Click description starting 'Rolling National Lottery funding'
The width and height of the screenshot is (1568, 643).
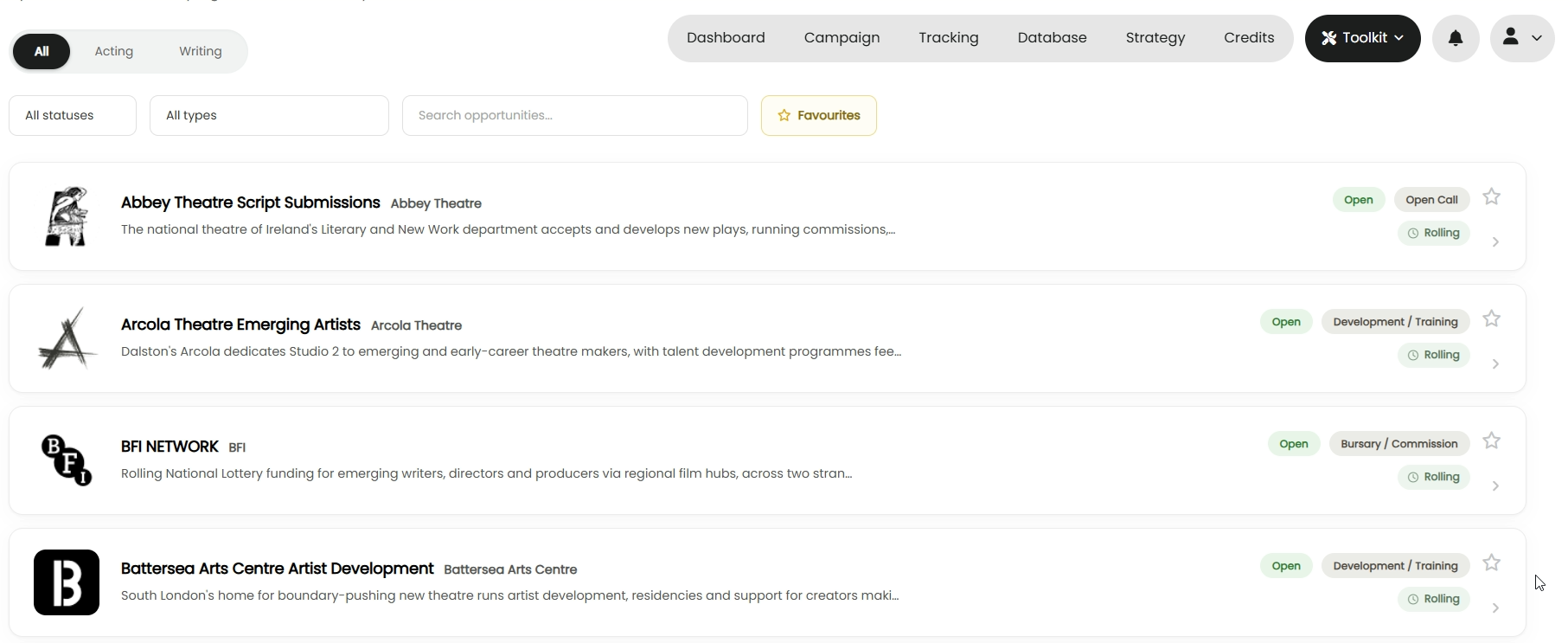tap(486, 473)
